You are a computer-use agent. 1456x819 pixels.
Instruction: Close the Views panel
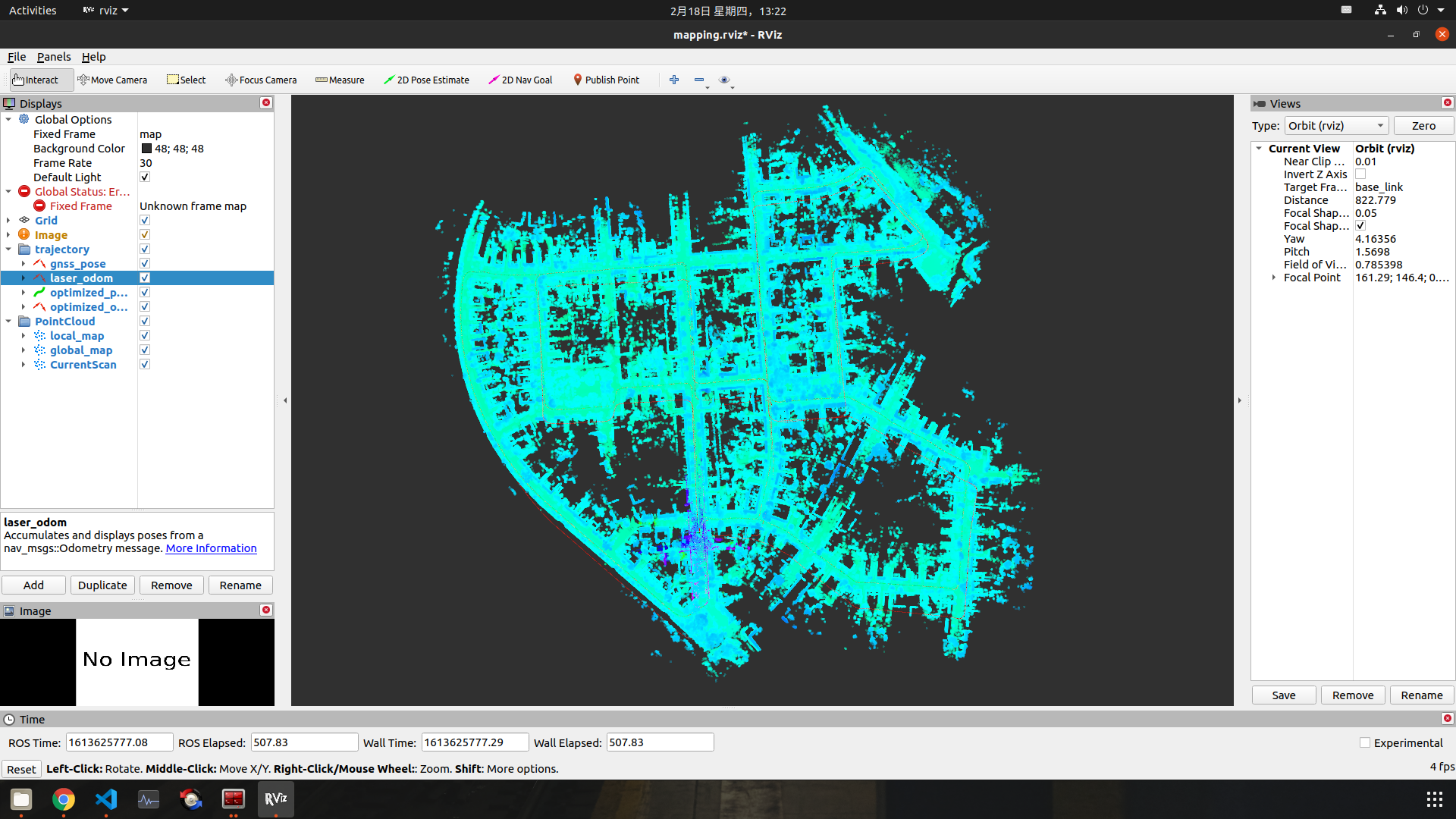1448,103
